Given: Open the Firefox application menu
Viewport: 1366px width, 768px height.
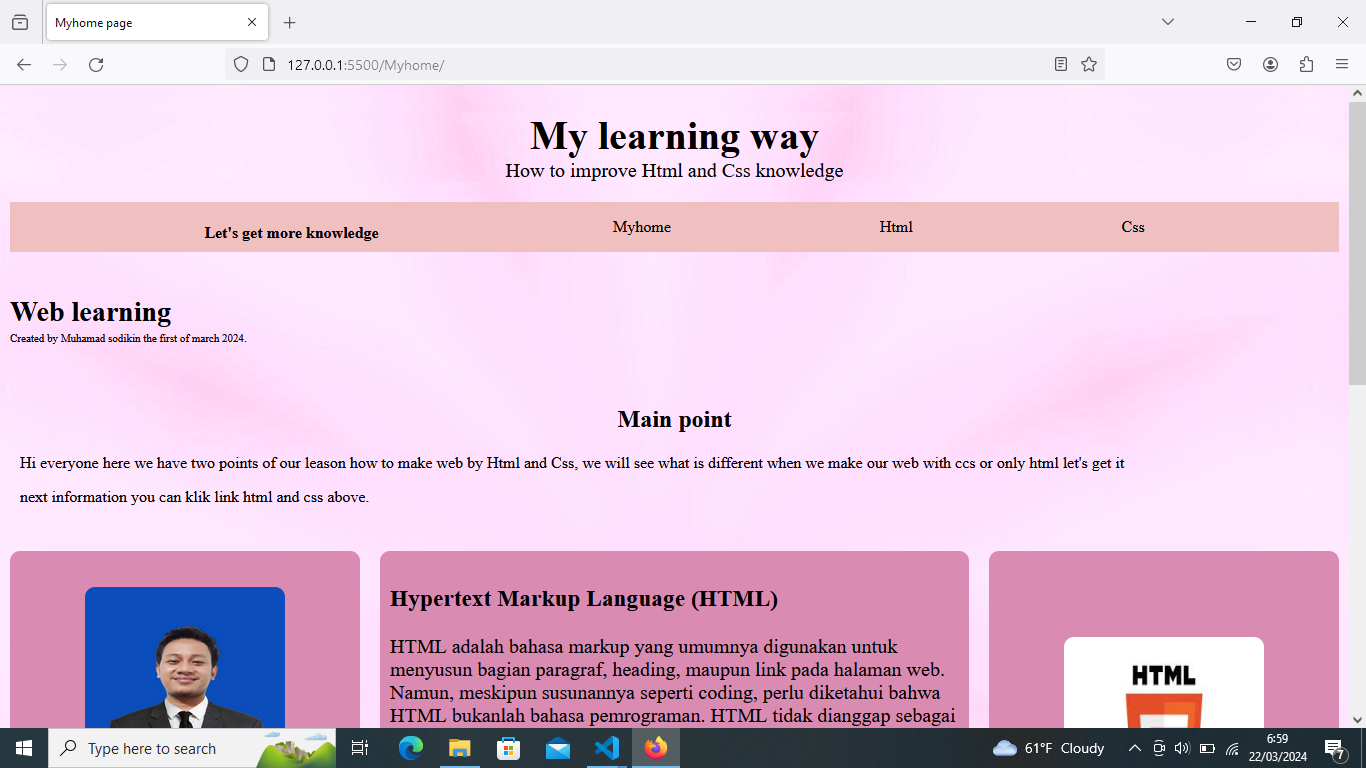Looking at the screenshot, I should tap(1342, 65).
